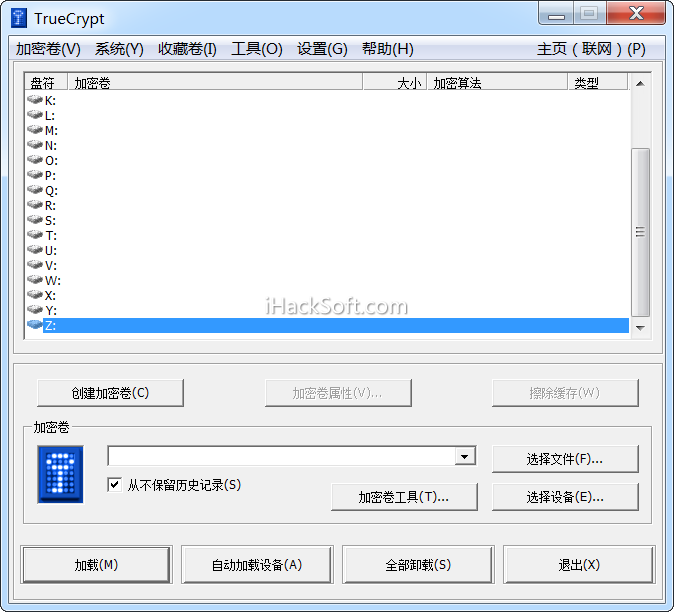Click 自动加载设备(A) button
The image size is (674, 612).
pyautogui.click(x=257, y=565)
